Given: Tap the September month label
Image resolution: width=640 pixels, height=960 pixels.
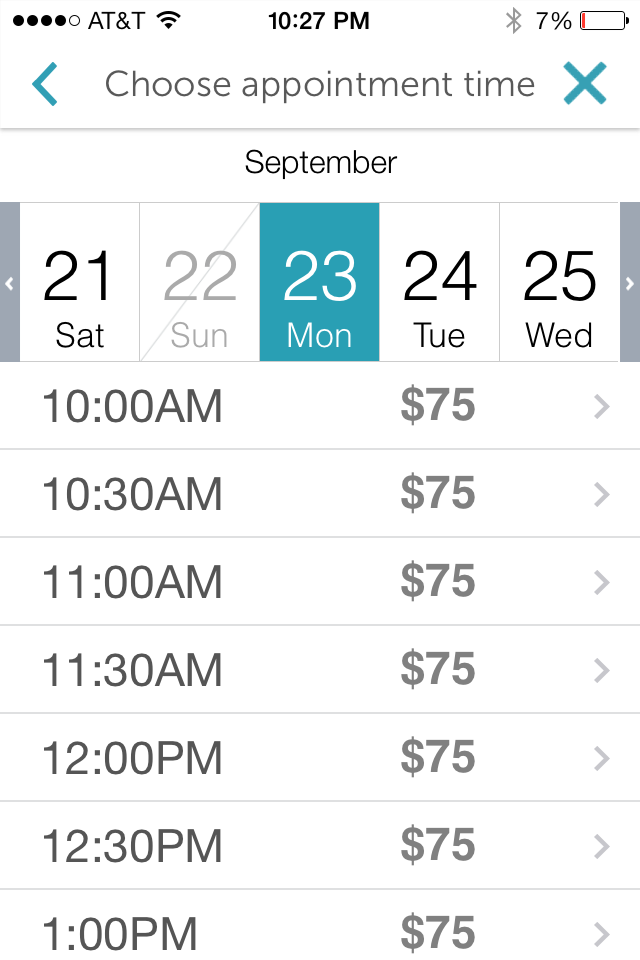Looking at the screenshot, I should [x=320, y=163].
